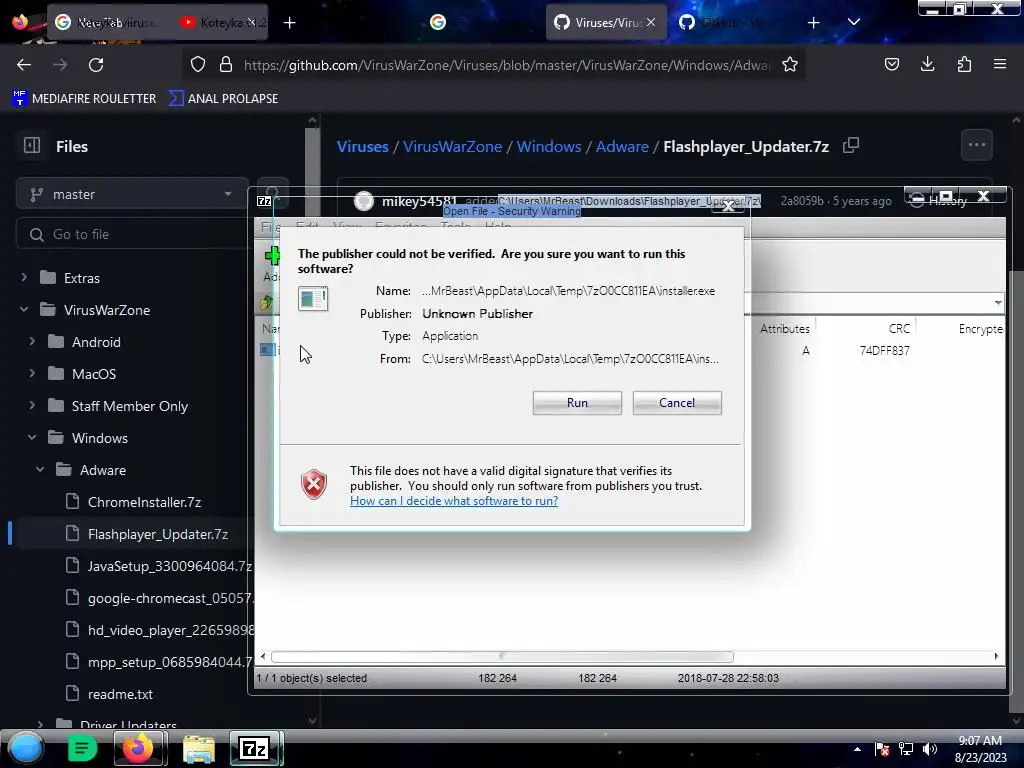Click the padlock site info icon
Viewport: 1024px width, 768px height.
(226, 65)
